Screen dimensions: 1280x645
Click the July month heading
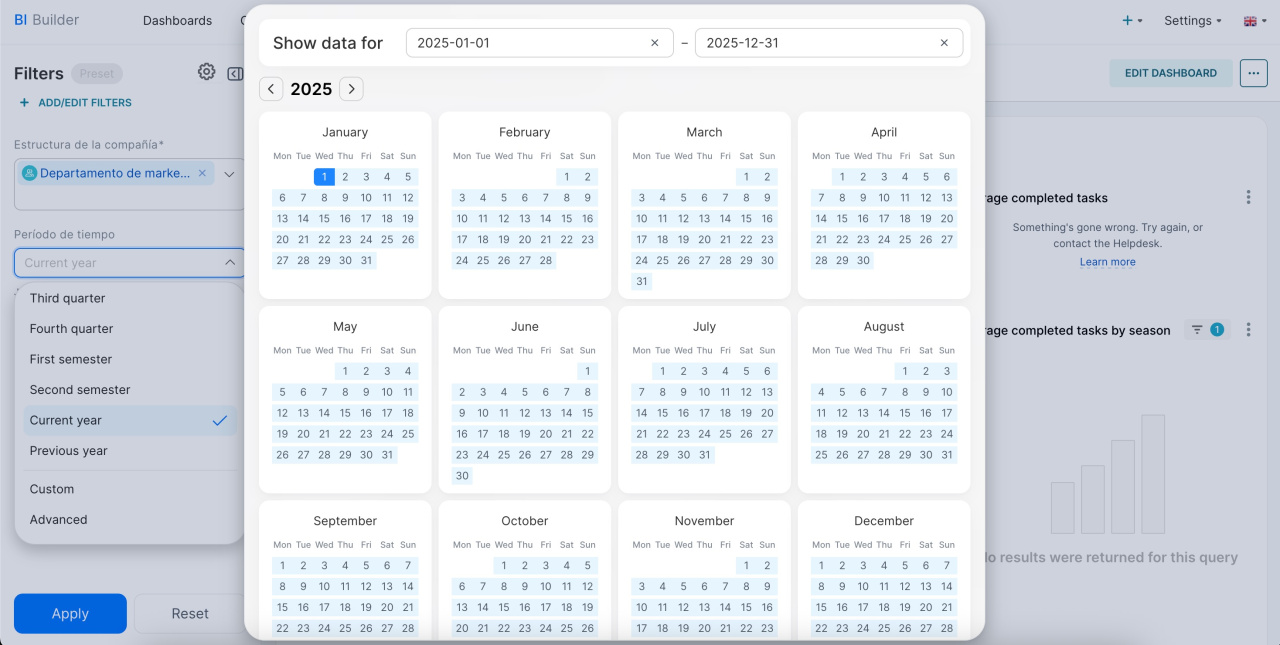[704, 326]
